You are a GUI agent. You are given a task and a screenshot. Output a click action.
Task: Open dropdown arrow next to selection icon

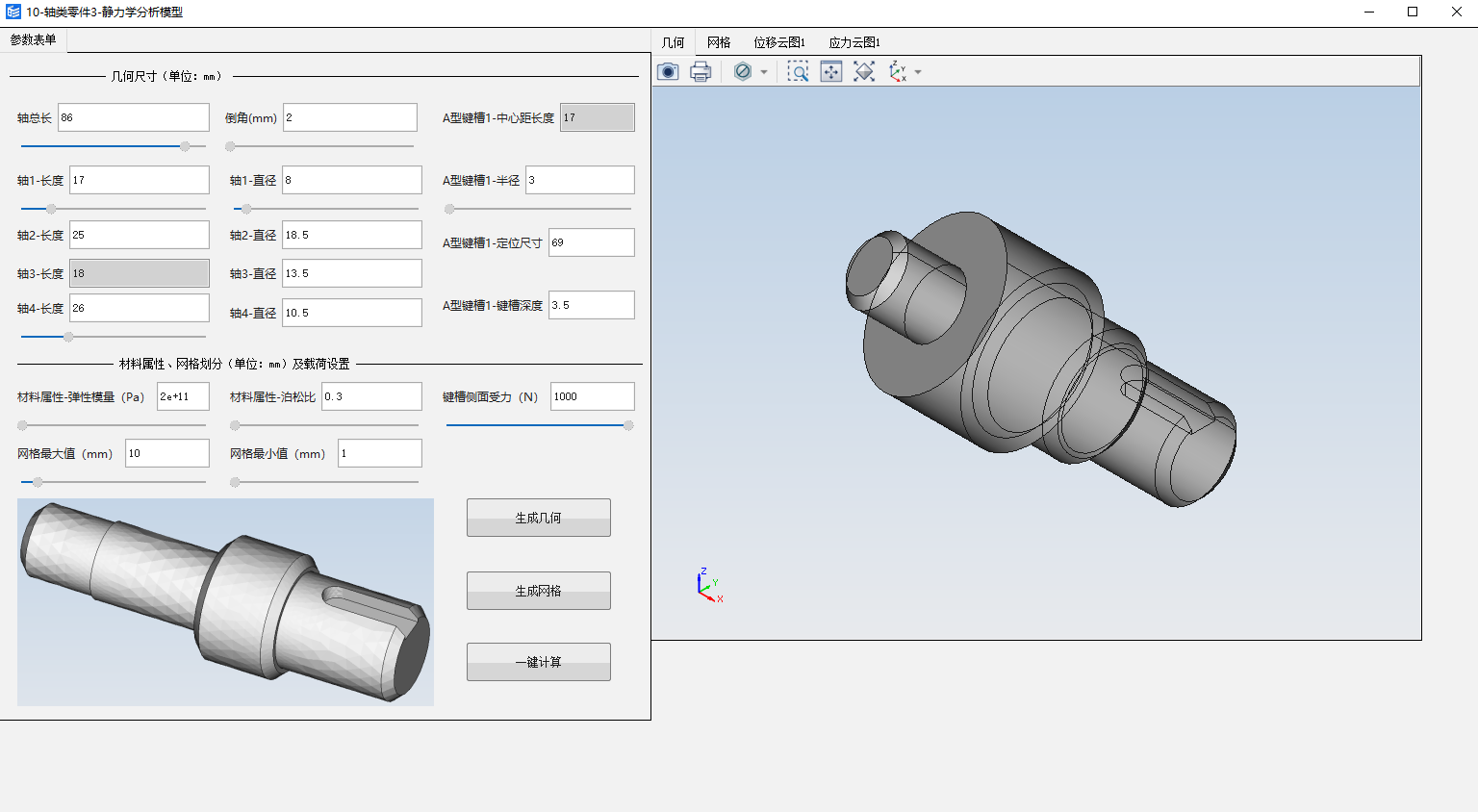click(764, 72)
